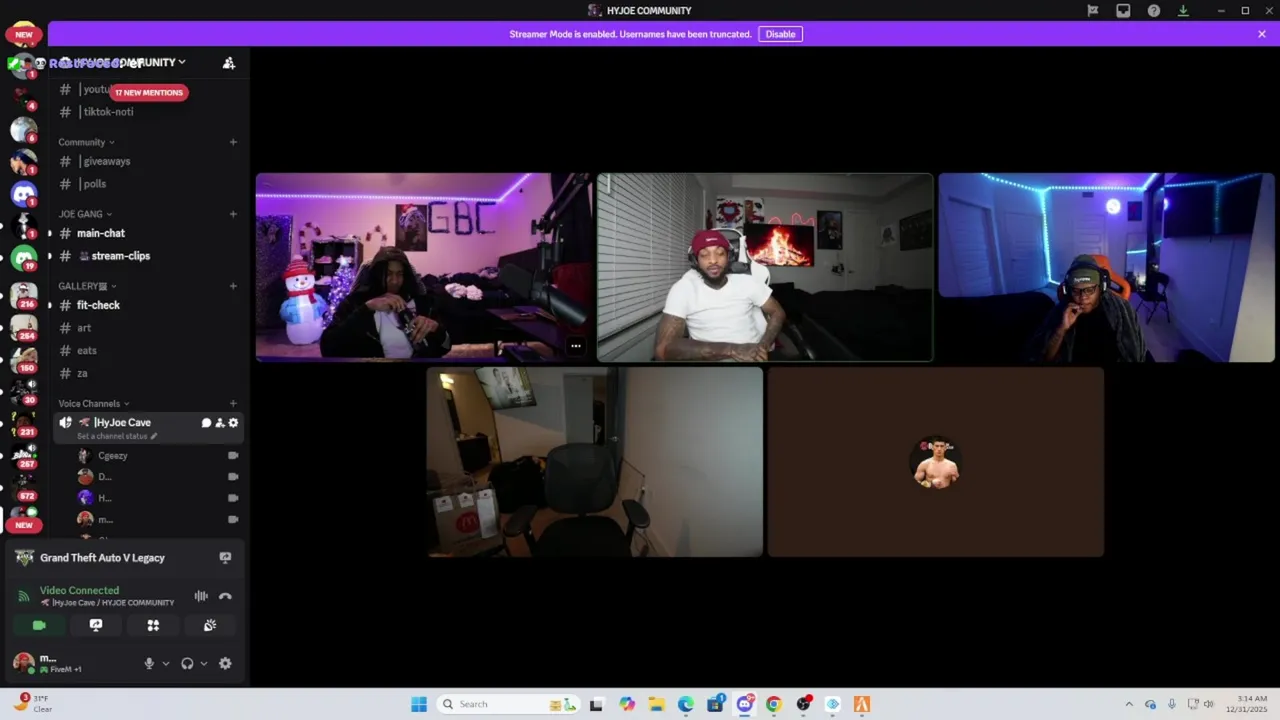Open the Windows Start menu
1280x720 pixels.
point(419,704)
